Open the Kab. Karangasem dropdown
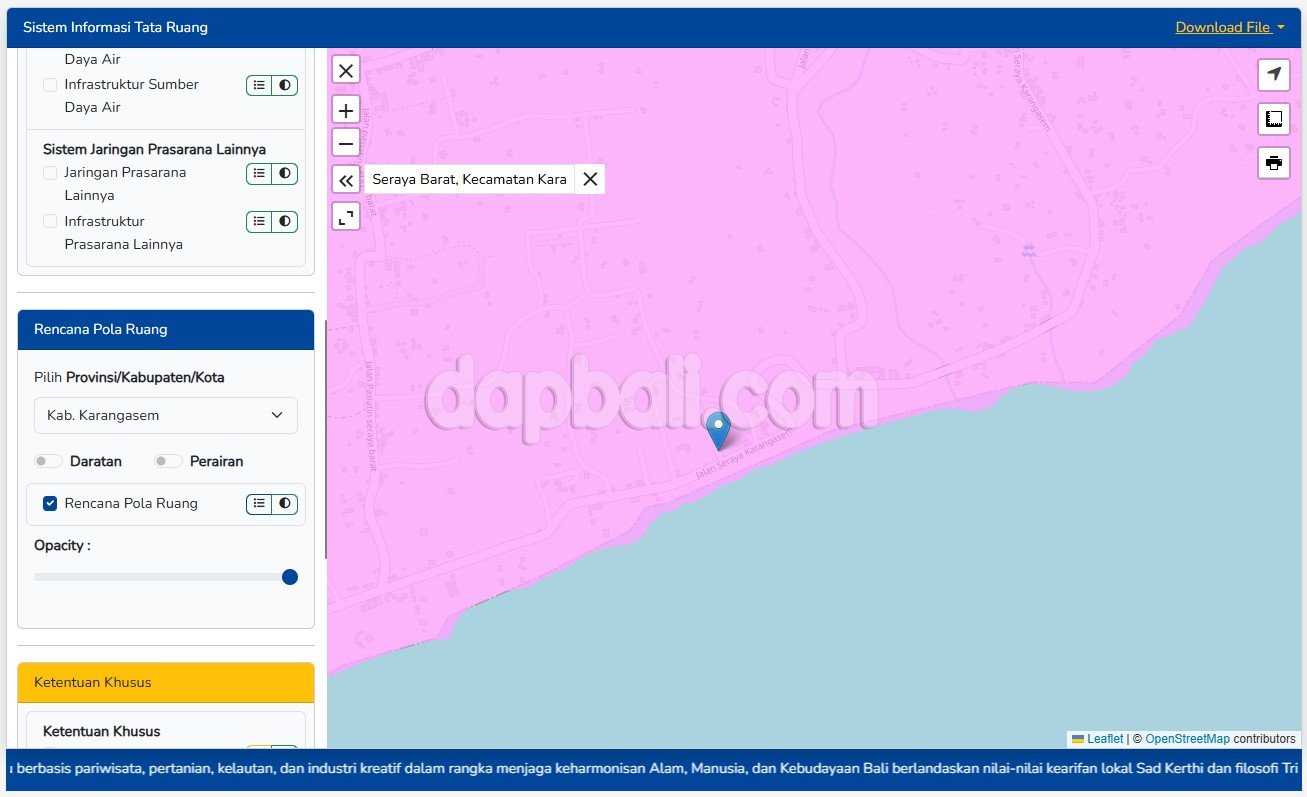 click(166, 416)
